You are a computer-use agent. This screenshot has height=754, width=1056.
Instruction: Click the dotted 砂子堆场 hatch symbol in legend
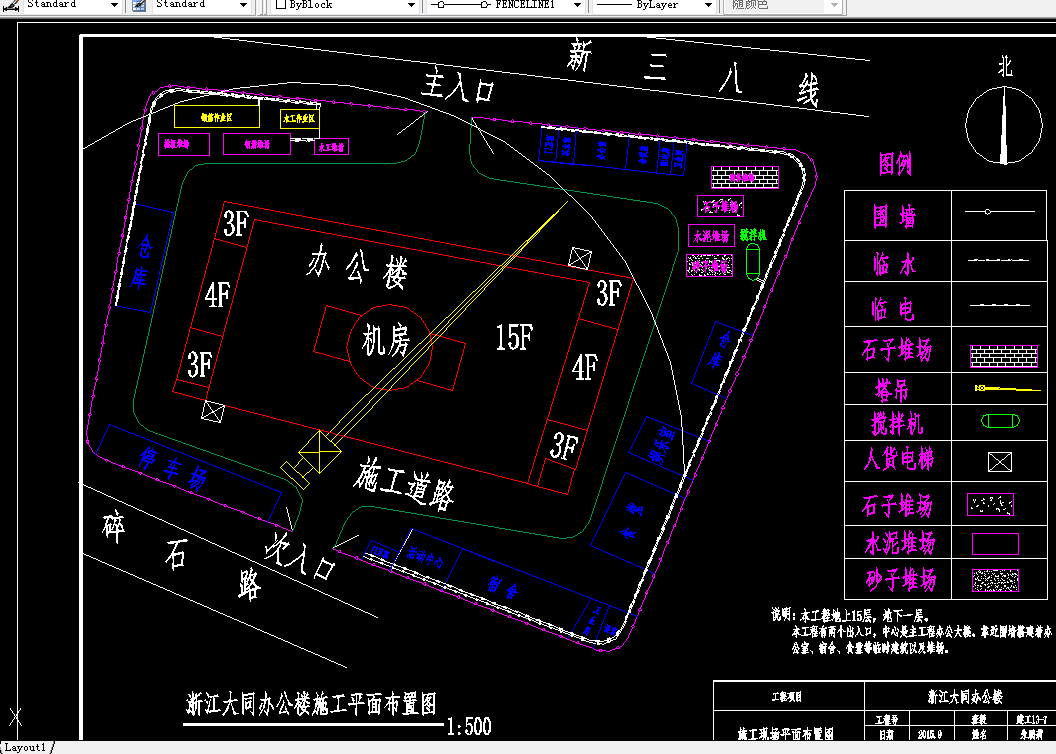[997, 578]
